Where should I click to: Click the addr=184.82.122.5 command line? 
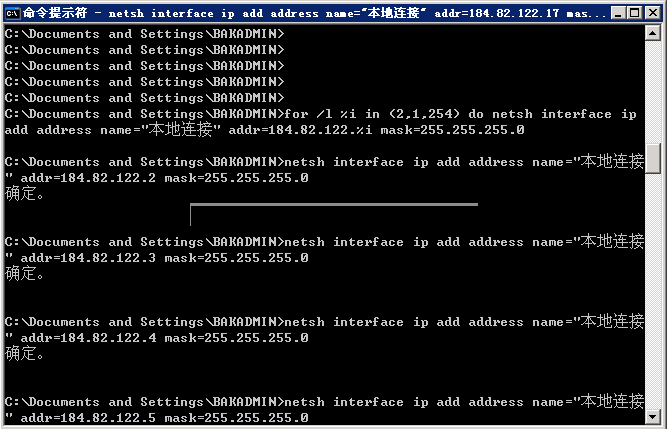324,409
